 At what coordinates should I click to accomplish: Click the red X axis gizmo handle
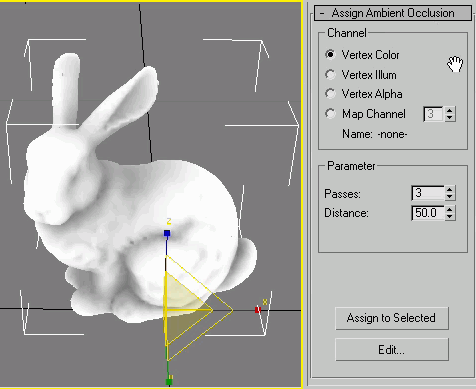pyautogui.click(x=257, y=310)
